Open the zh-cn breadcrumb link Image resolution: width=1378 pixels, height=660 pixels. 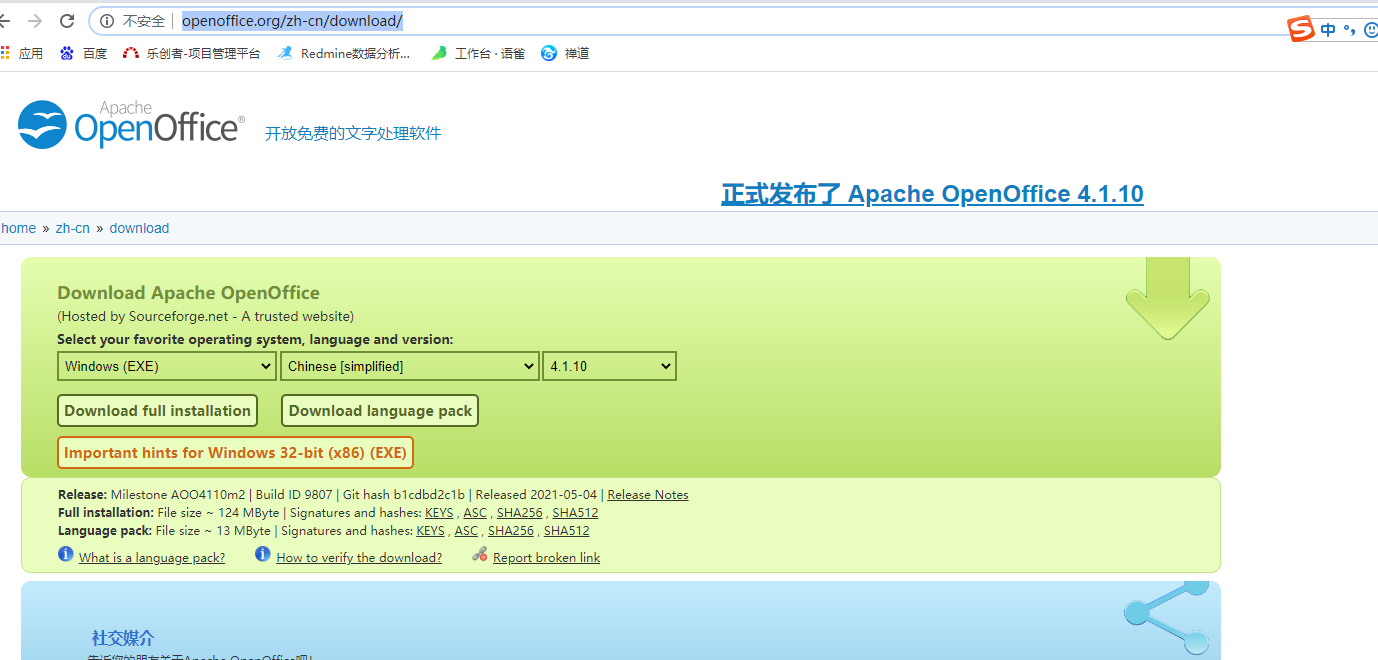[x=73, y=228]
